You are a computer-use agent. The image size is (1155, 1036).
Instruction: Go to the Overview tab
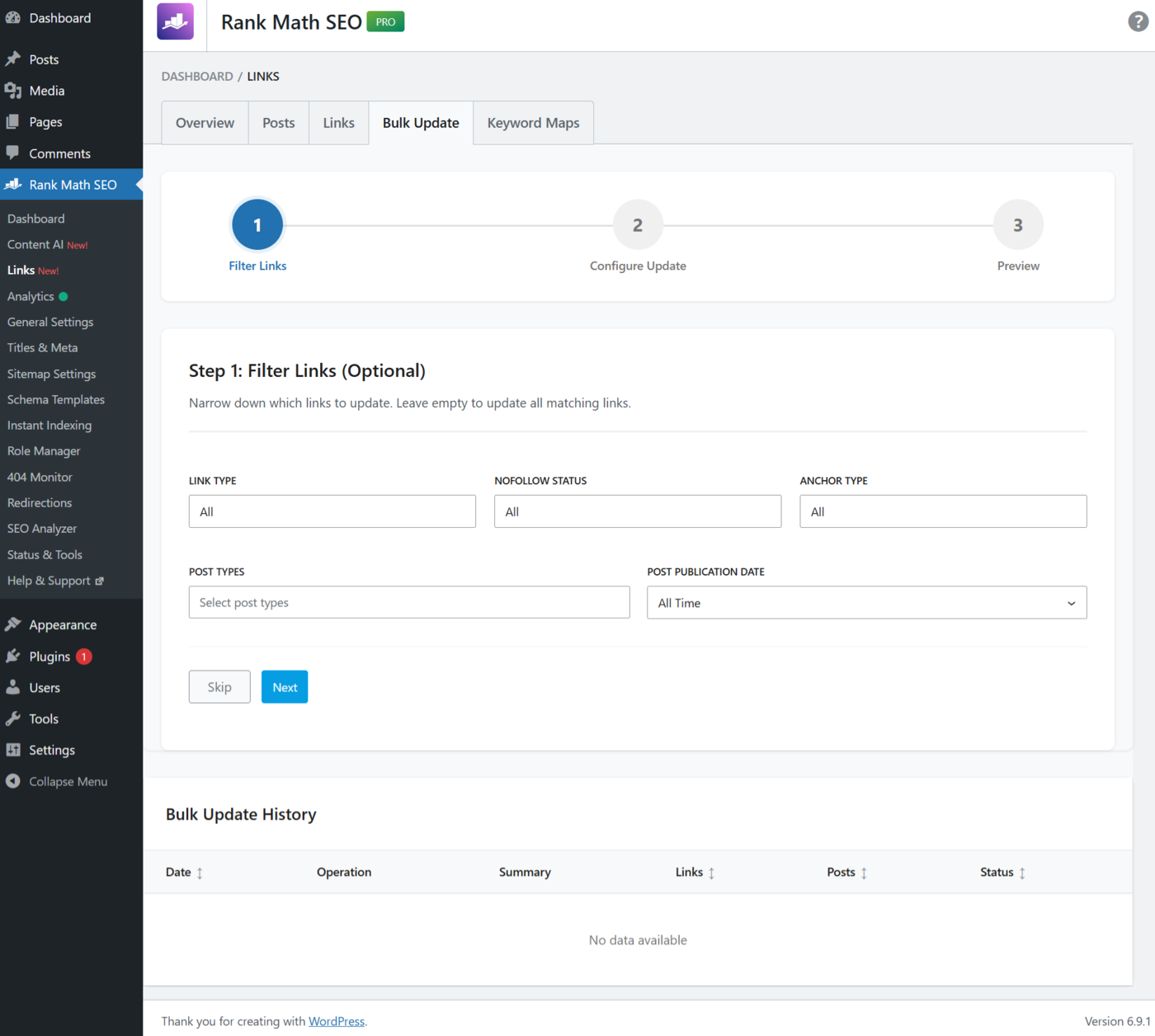[x=204, y=122]
